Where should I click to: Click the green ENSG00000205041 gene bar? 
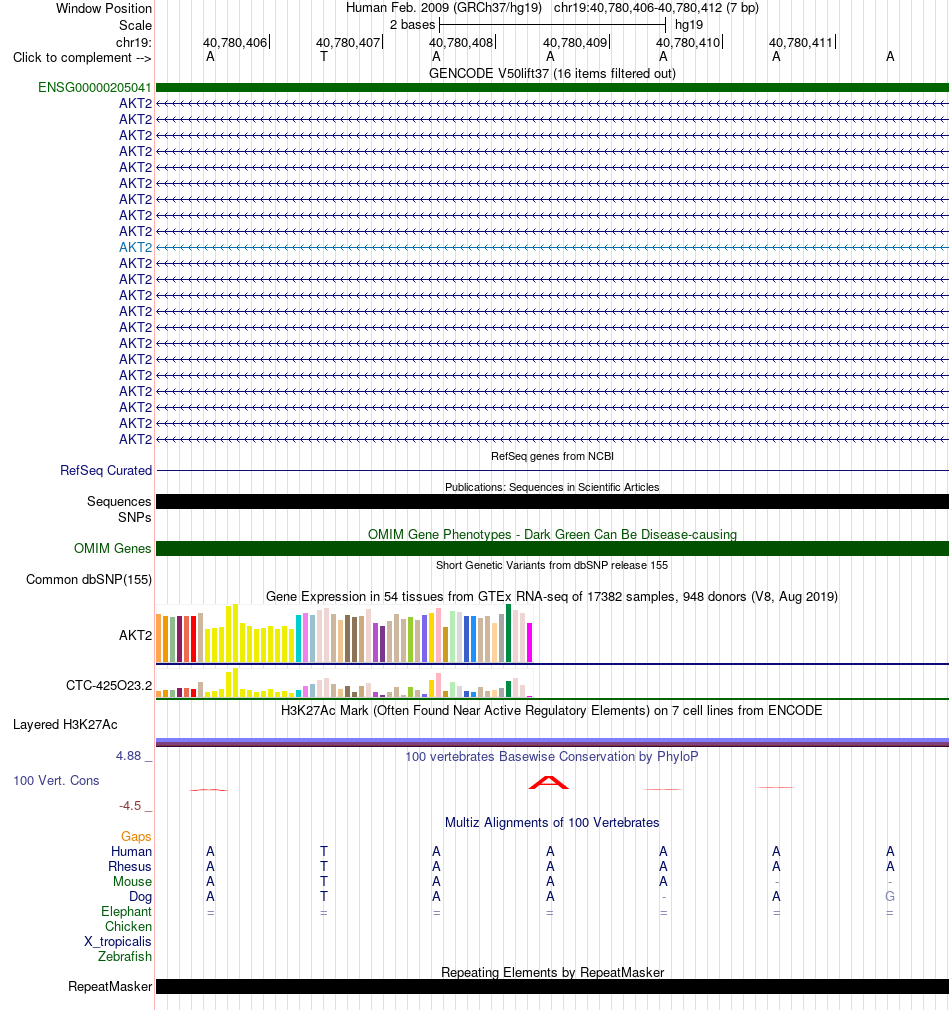click(x=552, y=87)
